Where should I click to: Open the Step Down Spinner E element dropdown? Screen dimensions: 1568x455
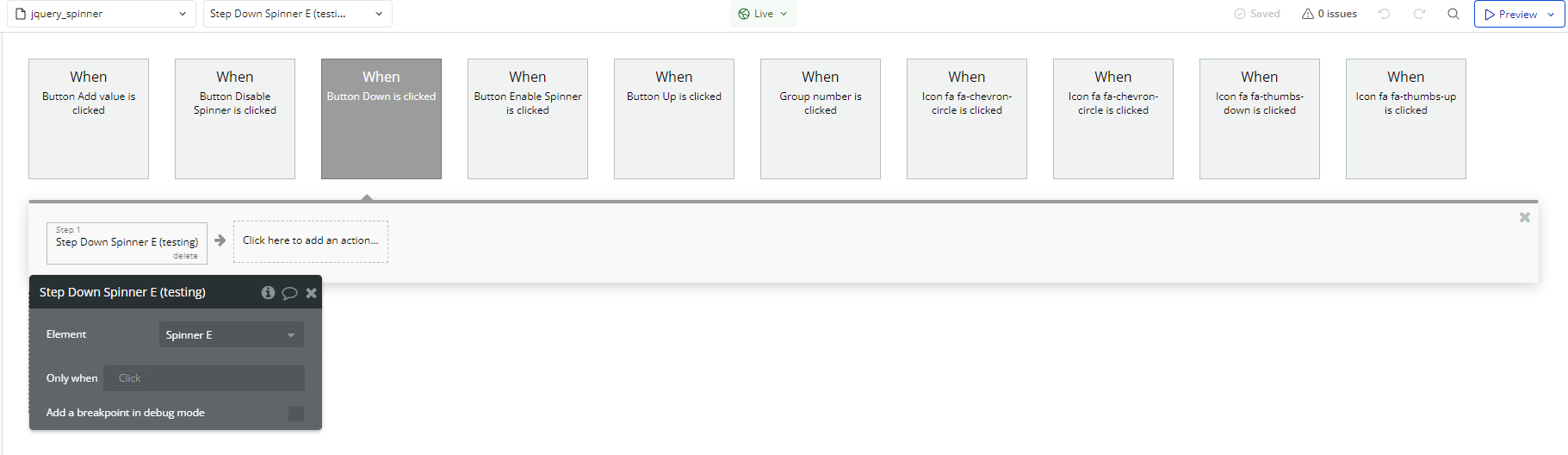point(297,14)
